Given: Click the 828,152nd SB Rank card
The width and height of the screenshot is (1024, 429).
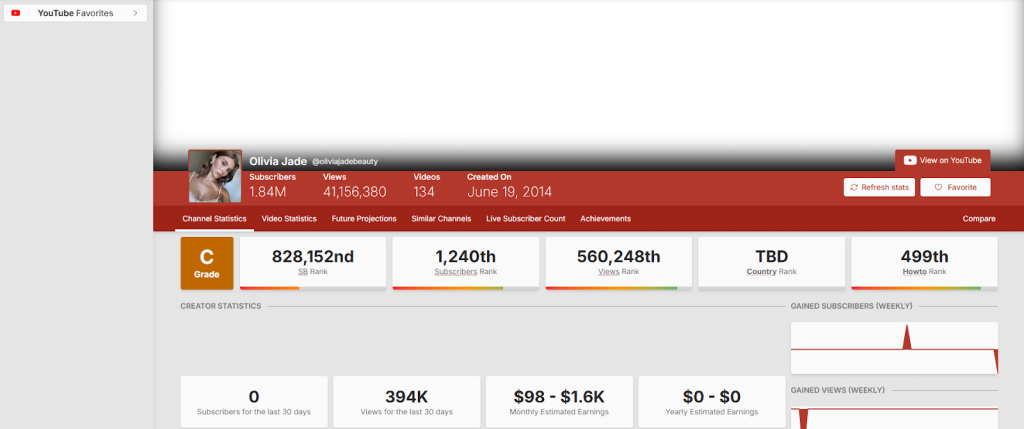Looking at the screenshot, I should (313, 263).
